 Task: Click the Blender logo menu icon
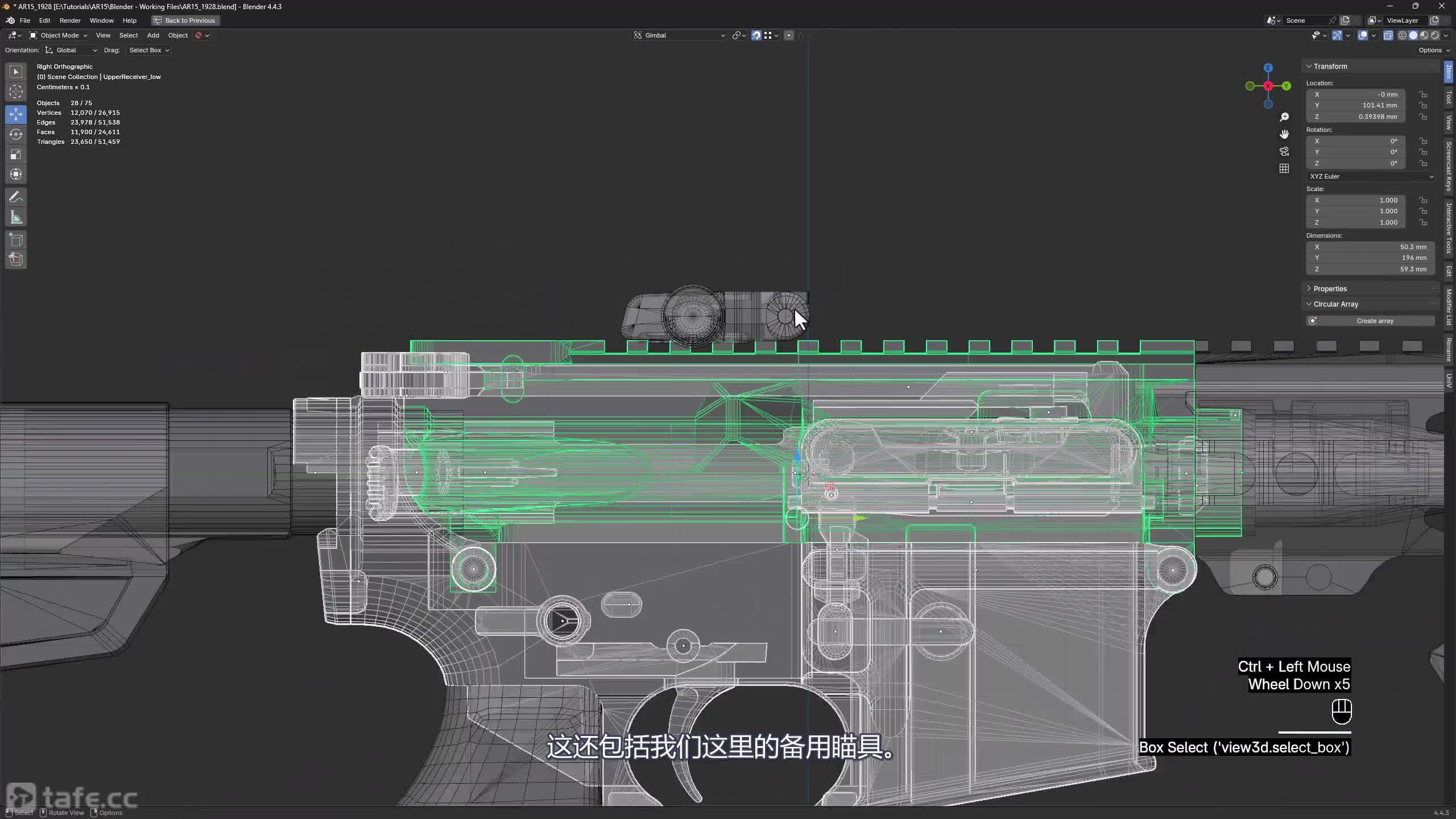pos(10,20)
